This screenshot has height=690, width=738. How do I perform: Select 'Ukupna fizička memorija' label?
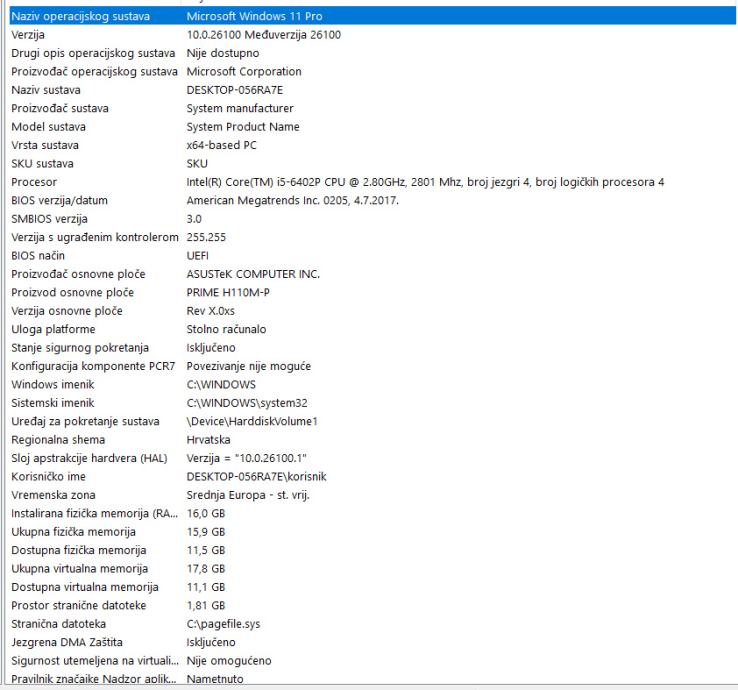click(x=73, y=532)
